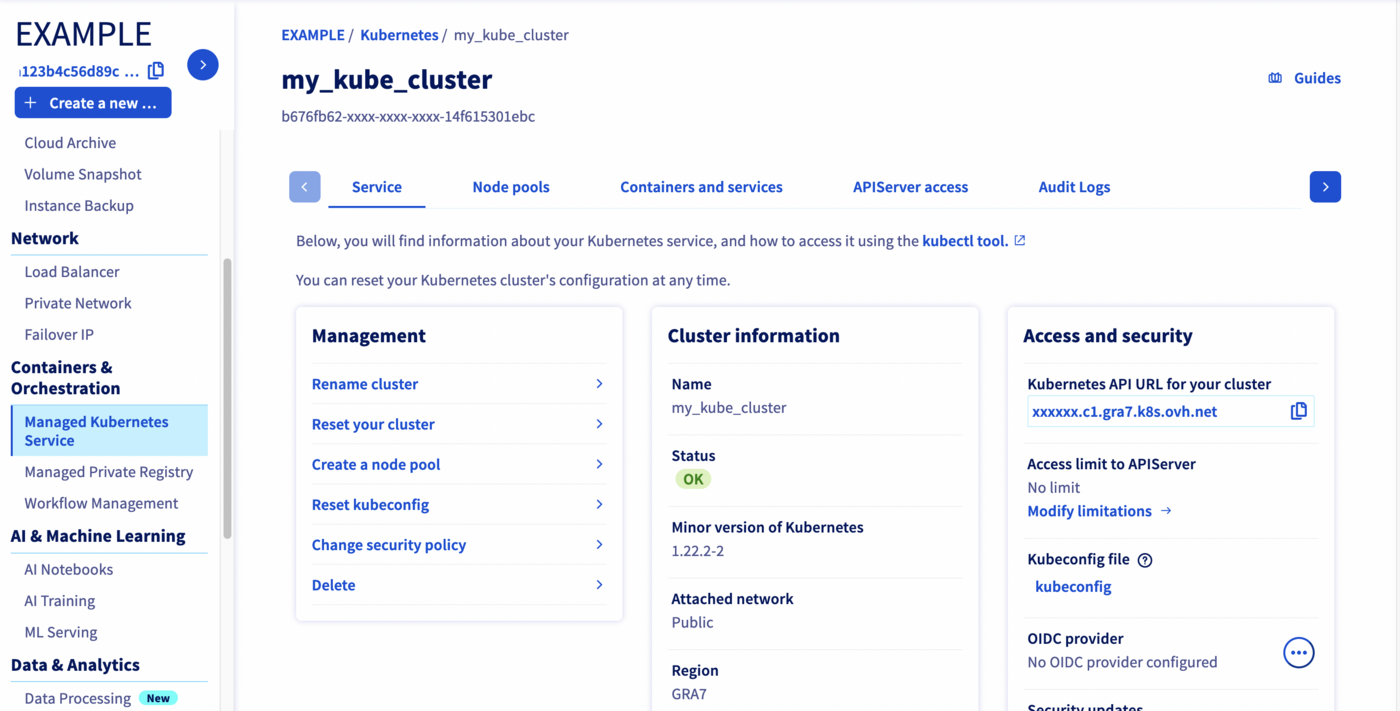Click the Create a new button
The width and height of the screenshot is (1400, 711).
click(92, 102)
